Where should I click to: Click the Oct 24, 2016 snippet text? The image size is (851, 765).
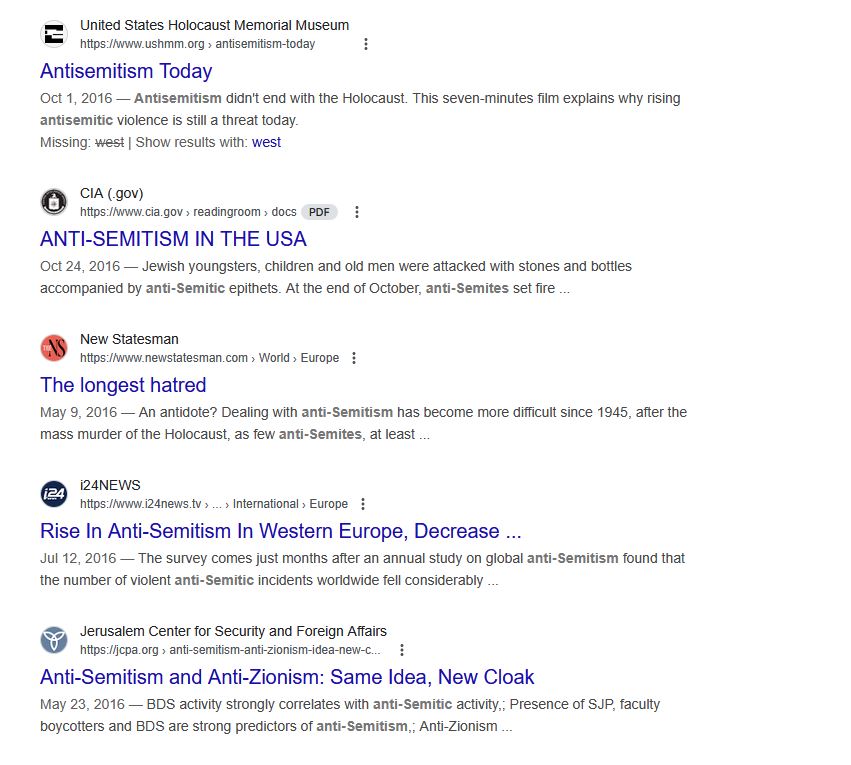[x=336, y=277]
